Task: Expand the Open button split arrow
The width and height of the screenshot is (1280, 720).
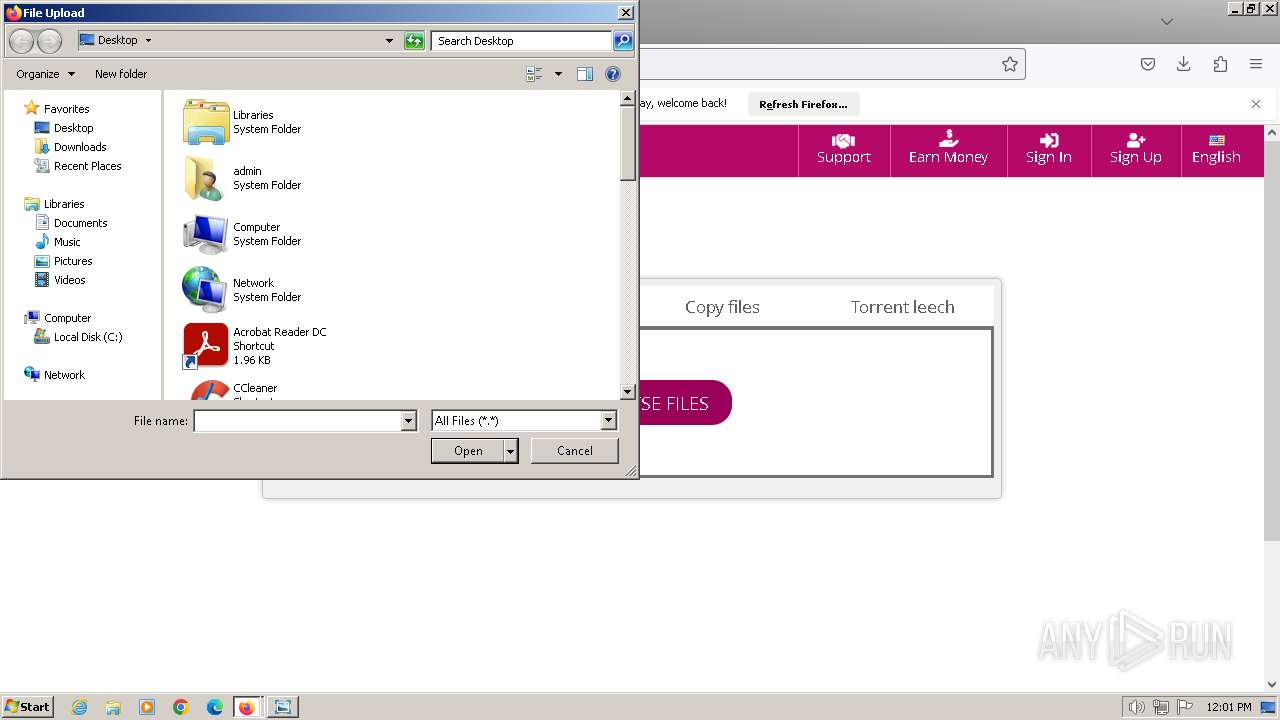Action: pos(510,451)
